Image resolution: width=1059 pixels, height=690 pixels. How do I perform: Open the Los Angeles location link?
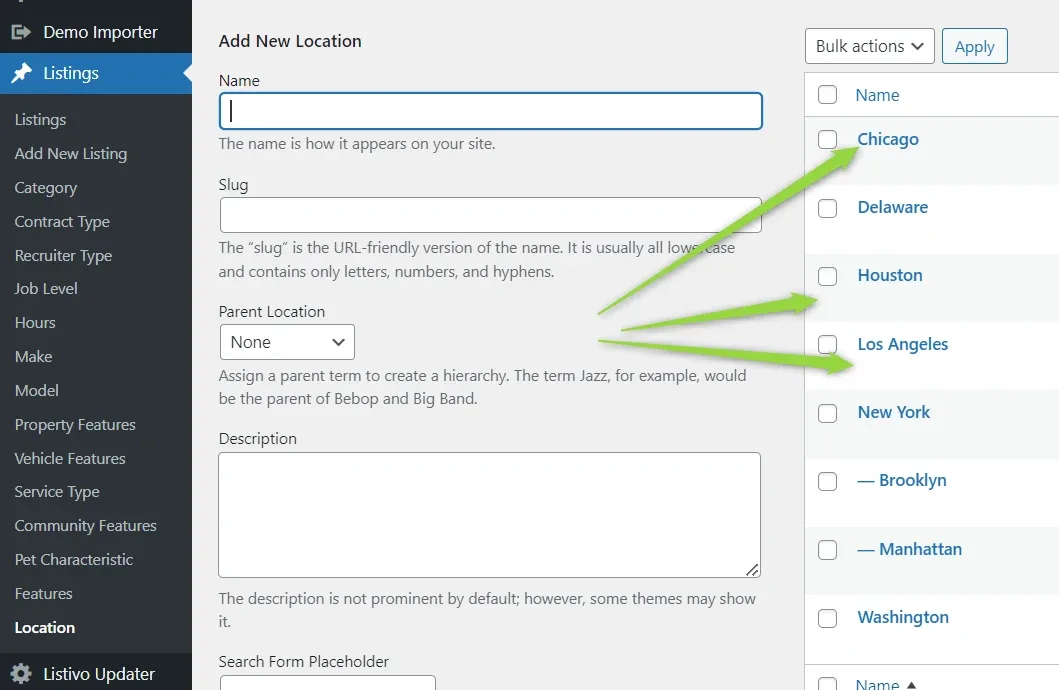coord(903,344)
